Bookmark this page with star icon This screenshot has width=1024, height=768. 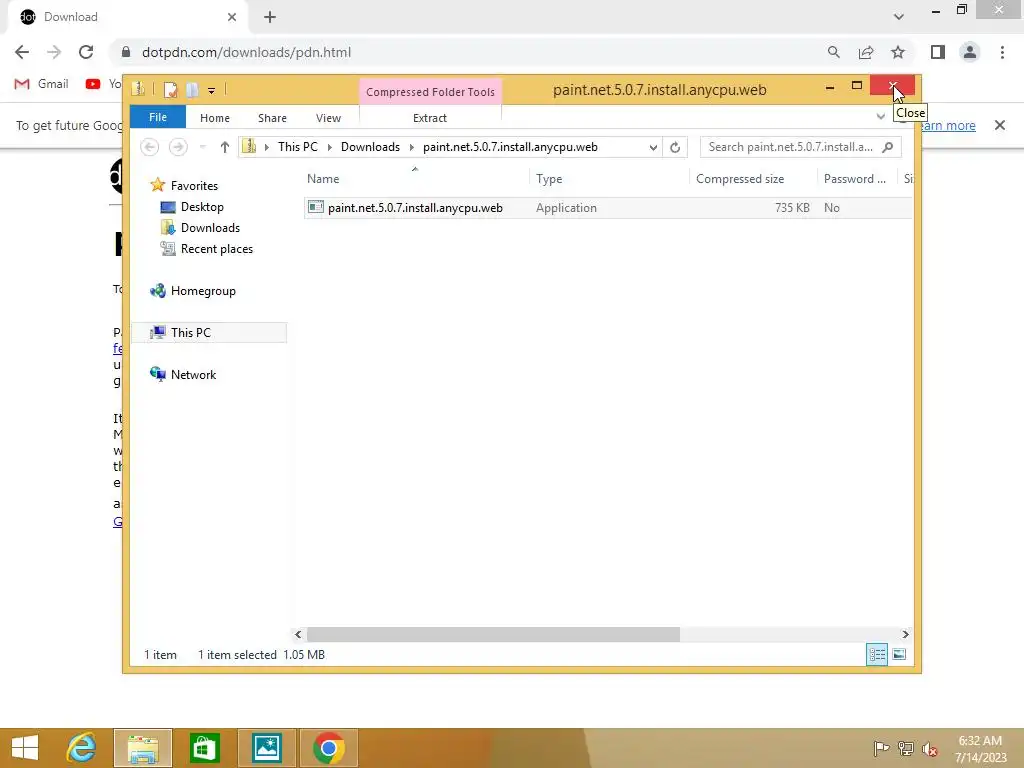(898, 52)
